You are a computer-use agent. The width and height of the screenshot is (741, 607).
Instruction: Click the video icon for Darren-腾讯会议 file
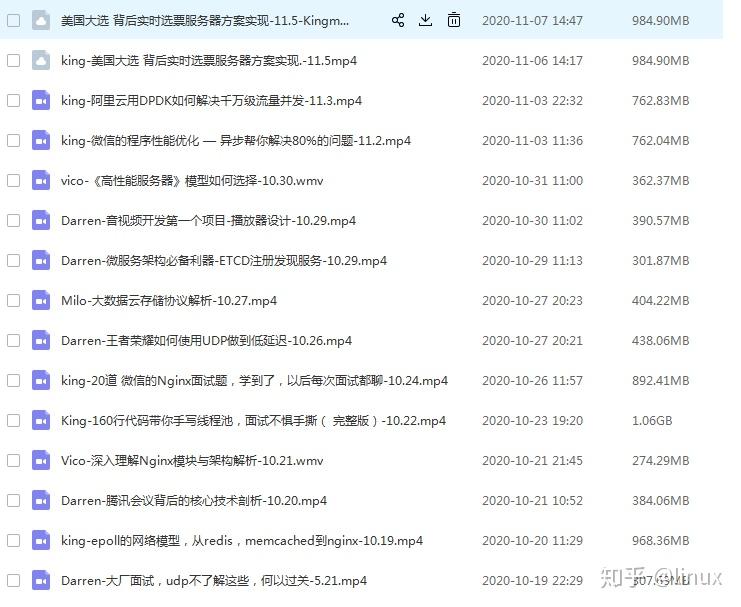(41, 501)
